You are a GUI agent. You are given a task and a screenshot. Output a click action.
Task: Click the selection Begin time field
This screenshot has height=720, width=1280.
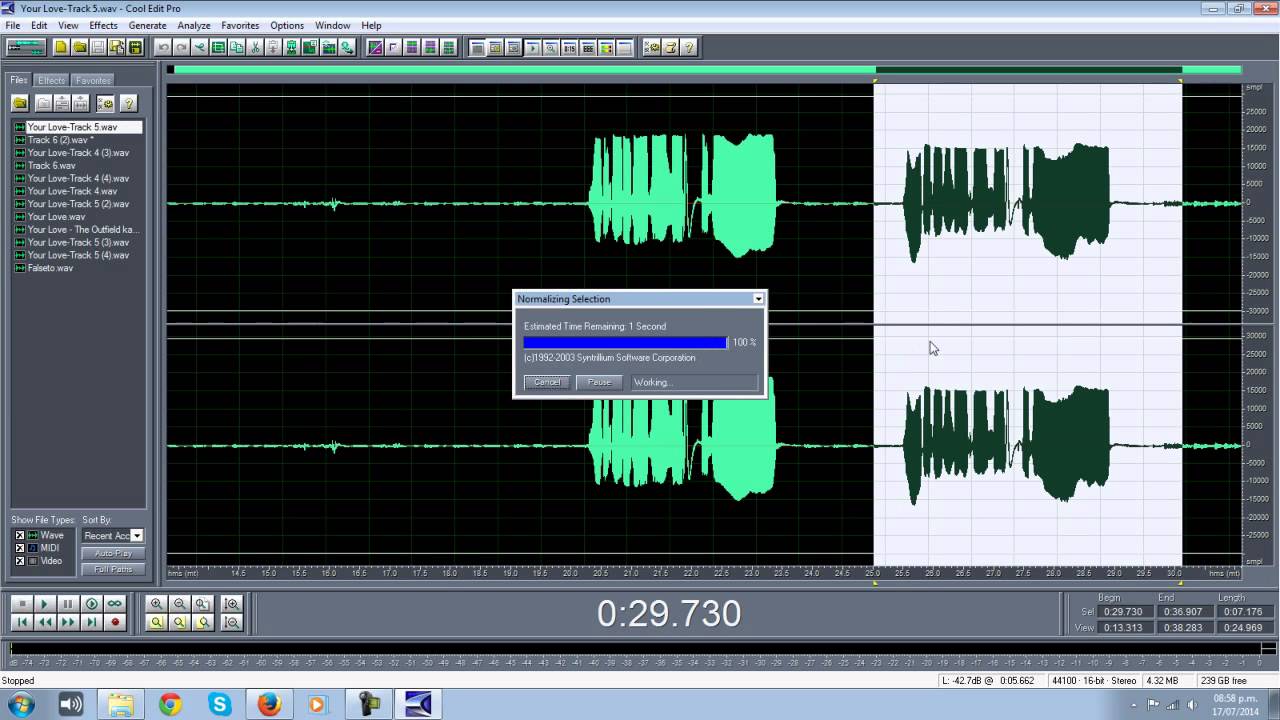[1122, 612]
